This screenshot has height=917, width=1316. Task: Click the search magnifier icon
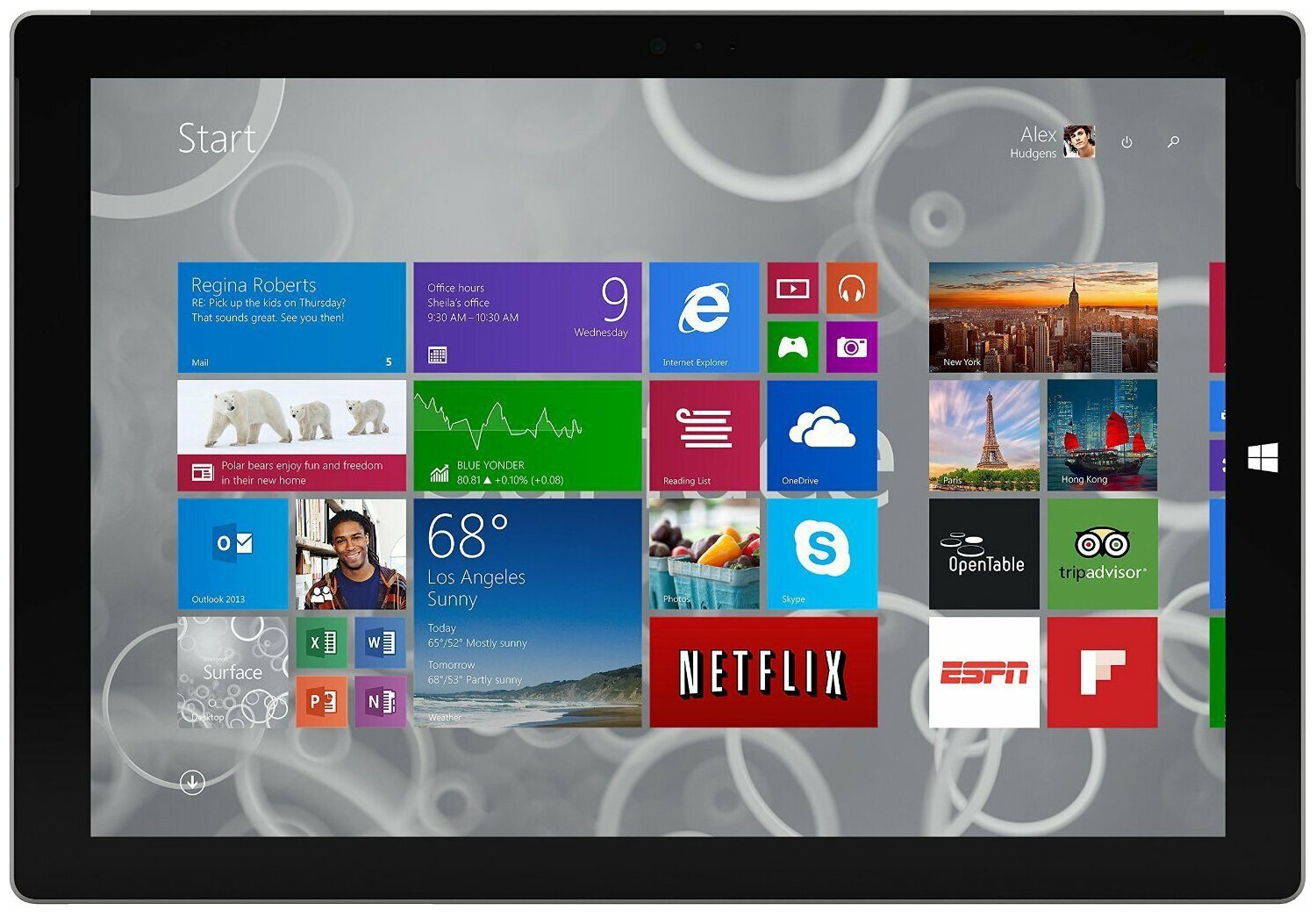(x=1173, y=141)
